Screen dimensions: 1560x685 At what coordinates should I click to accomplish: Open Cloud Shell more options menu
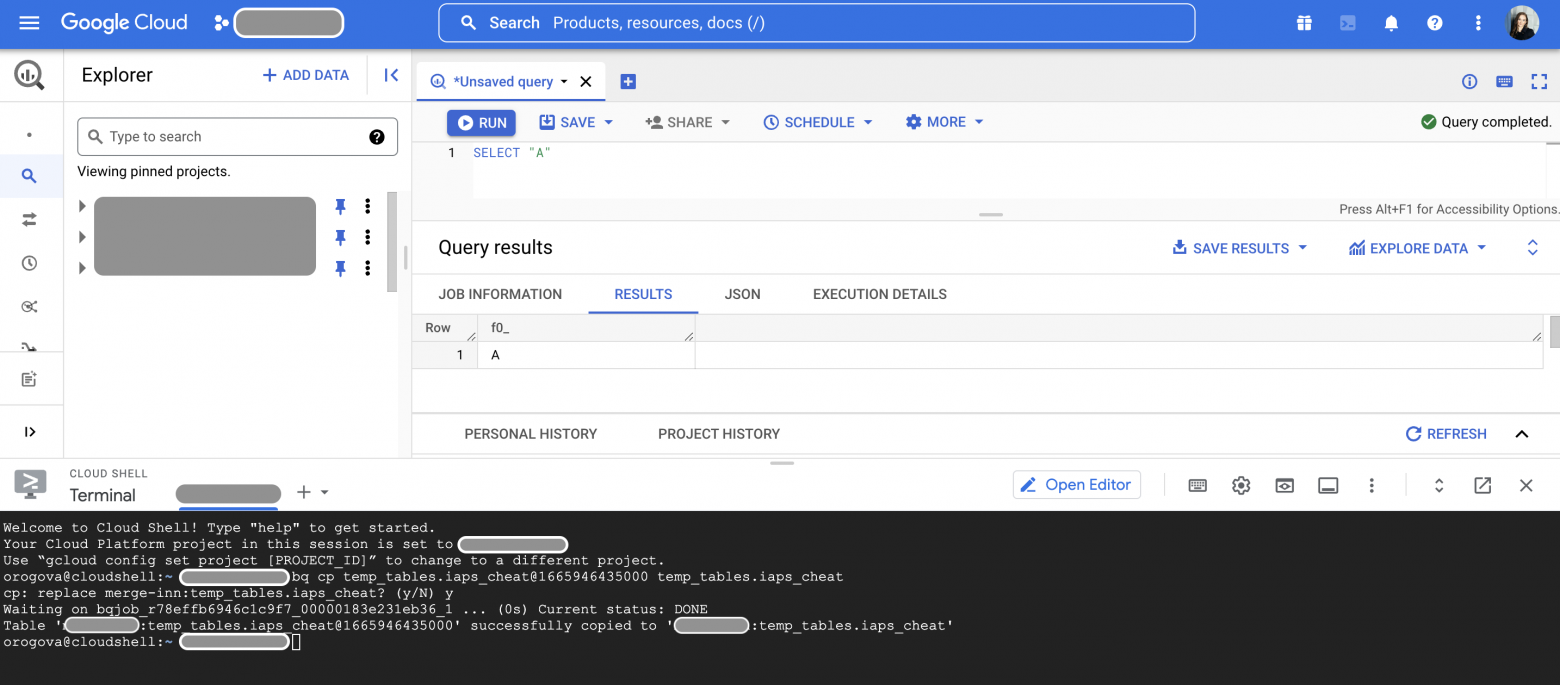[1371, 485]
